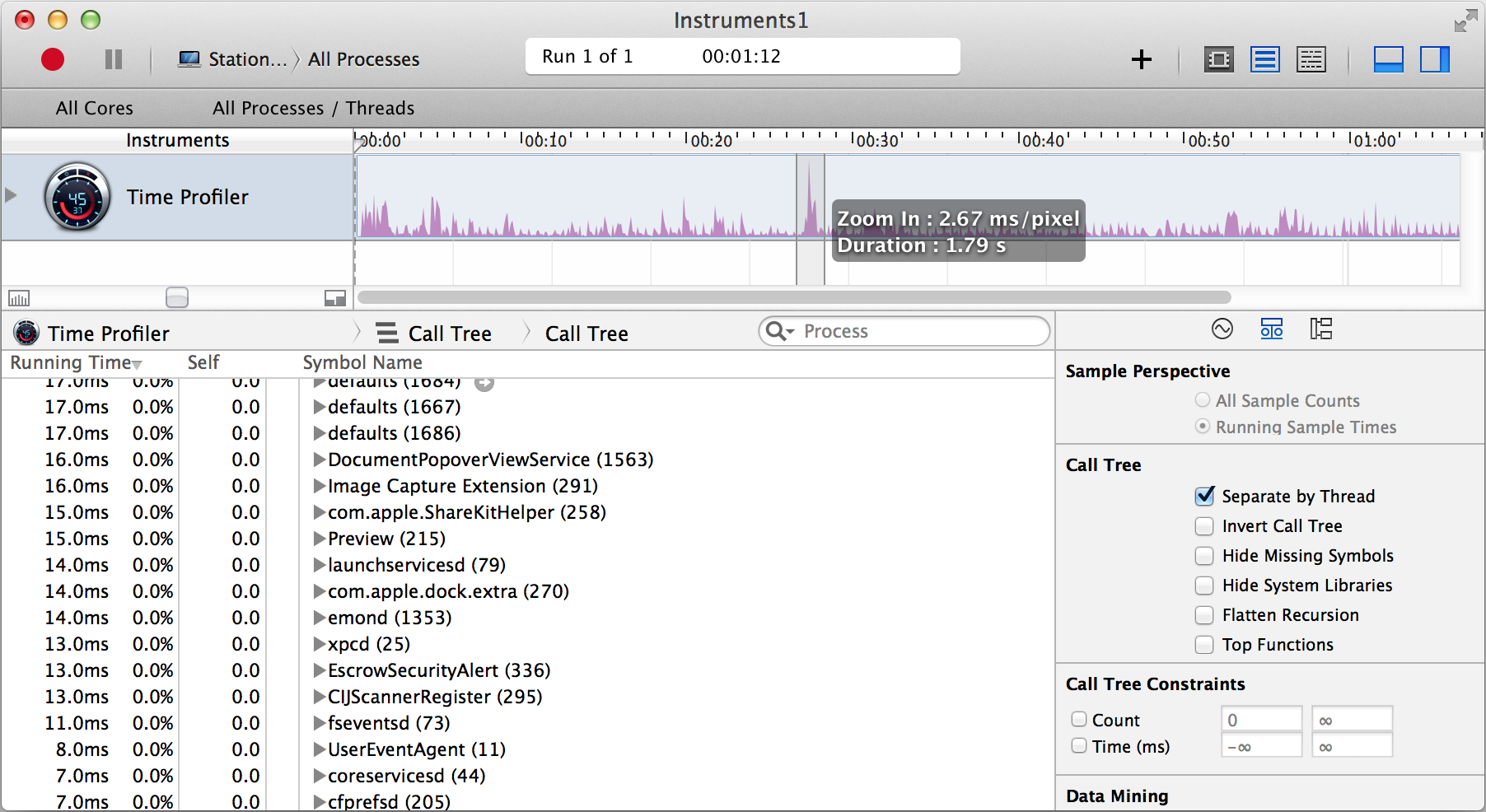This screenshot has height=812, width=1486.
Task: Show the strategy CPU view icon
Action: pyautogui.click(x=1219, y=59)
